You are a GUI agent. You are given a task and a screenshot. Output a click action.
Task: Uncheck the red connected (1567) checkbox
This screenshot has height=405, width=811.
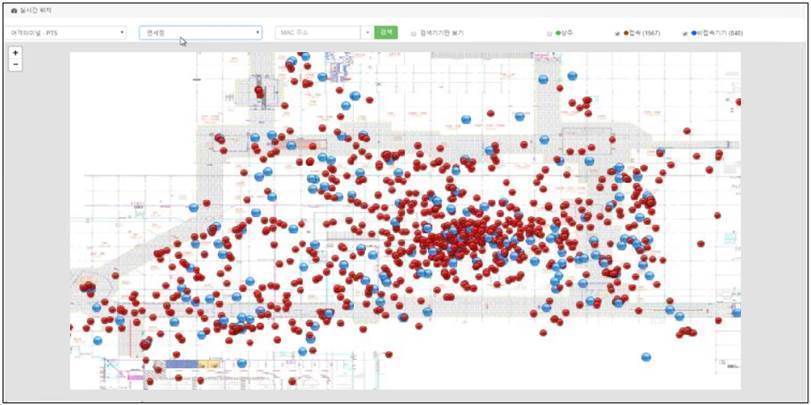point(617,34)
